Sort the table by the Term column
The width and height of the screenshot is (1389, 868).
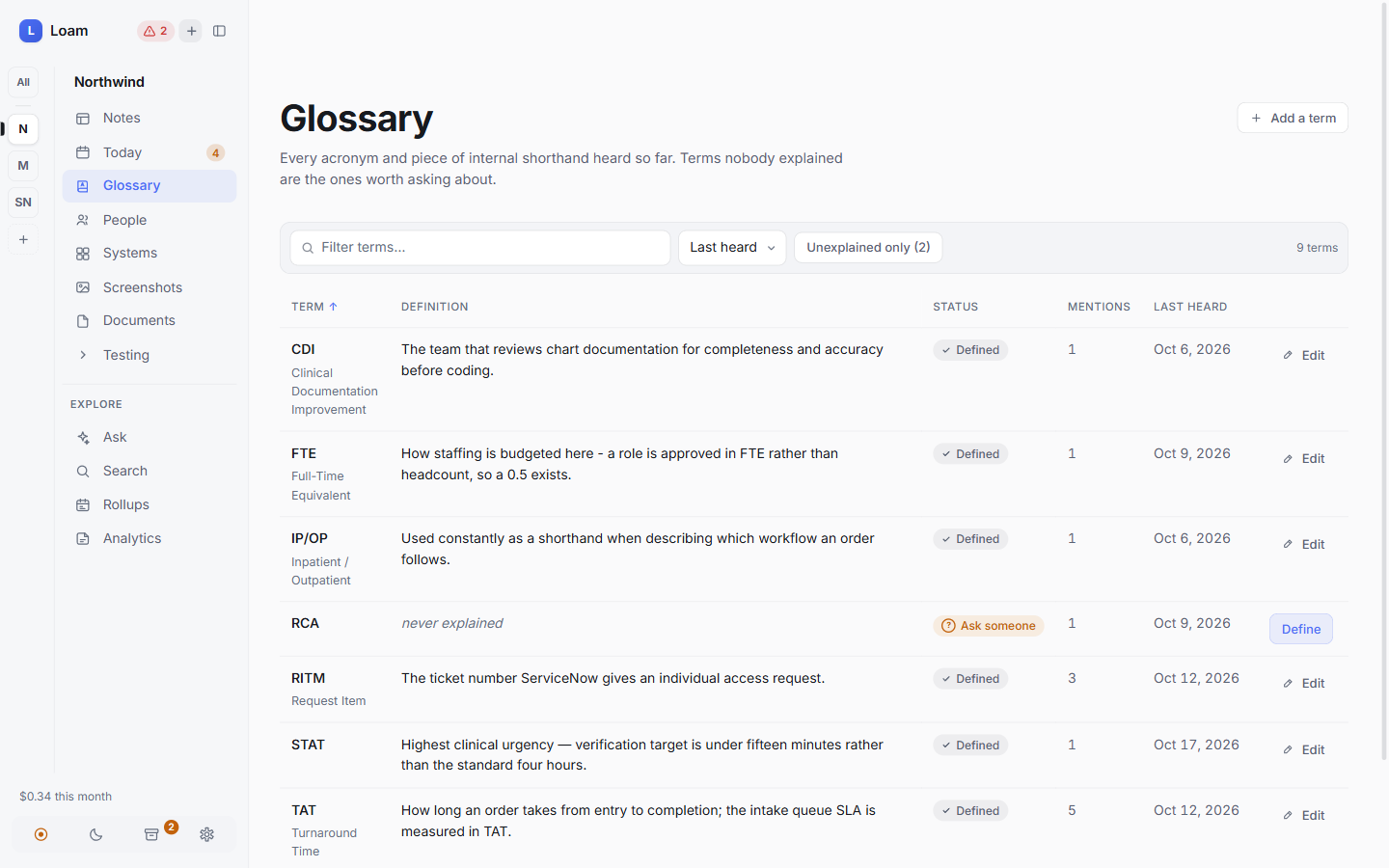point(314,307)
